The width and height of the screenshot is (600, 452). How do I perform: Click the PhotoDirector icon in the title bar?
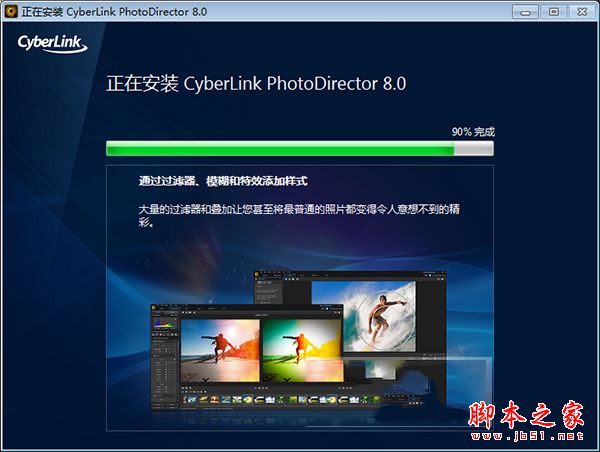click(x=11, y=11)
